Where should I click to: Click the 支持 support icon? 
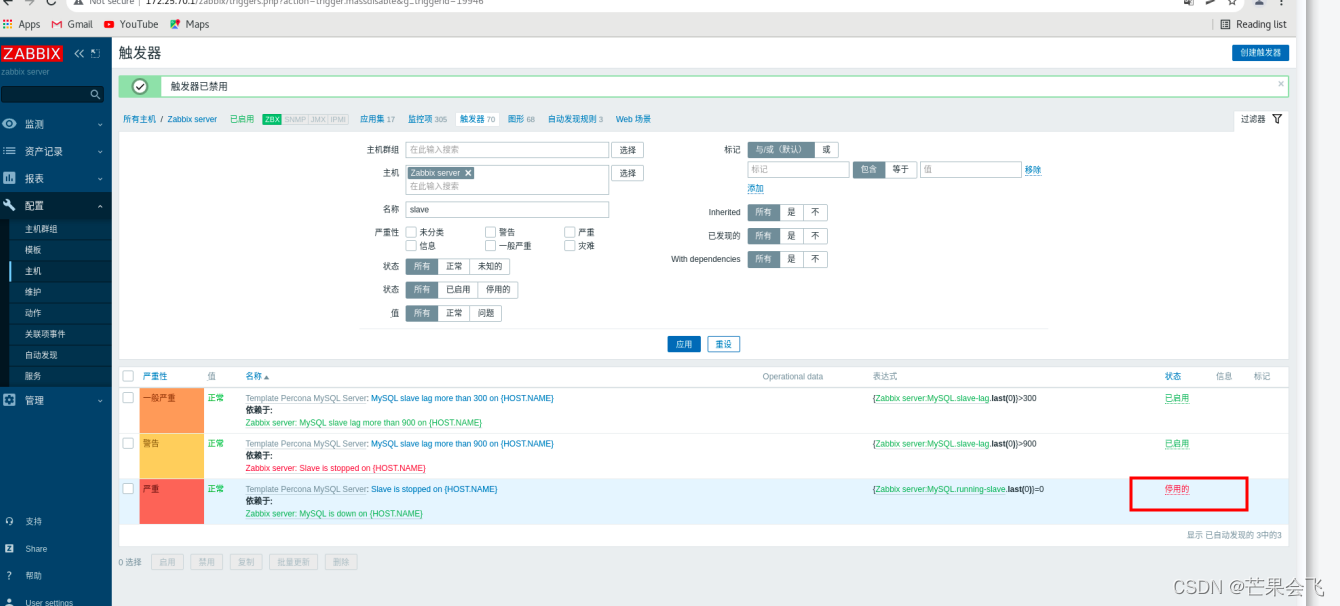tap(9, 521)
